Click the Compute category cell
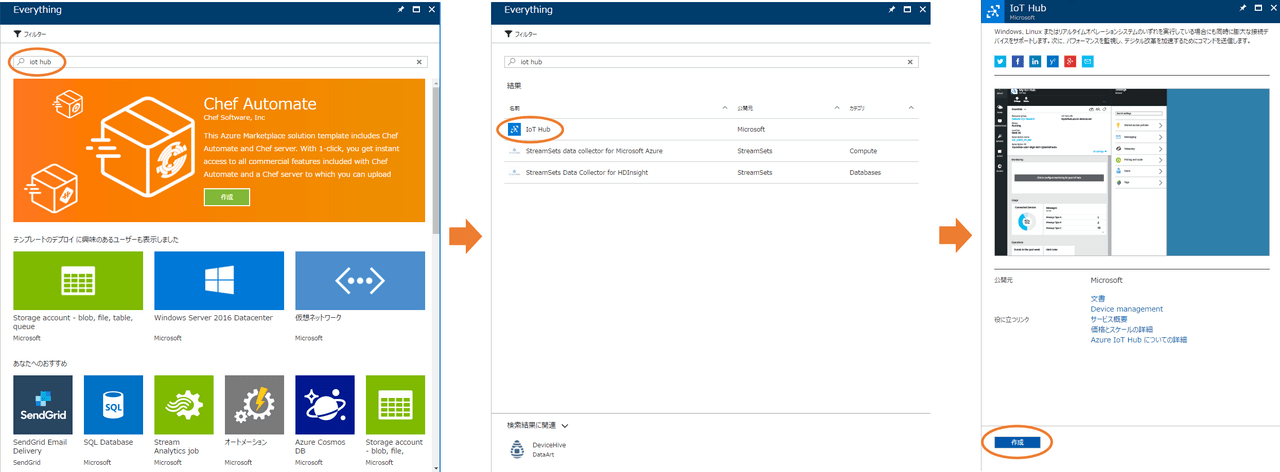Viewport: 1280px width, 472px height. click(x=863, y=151)
